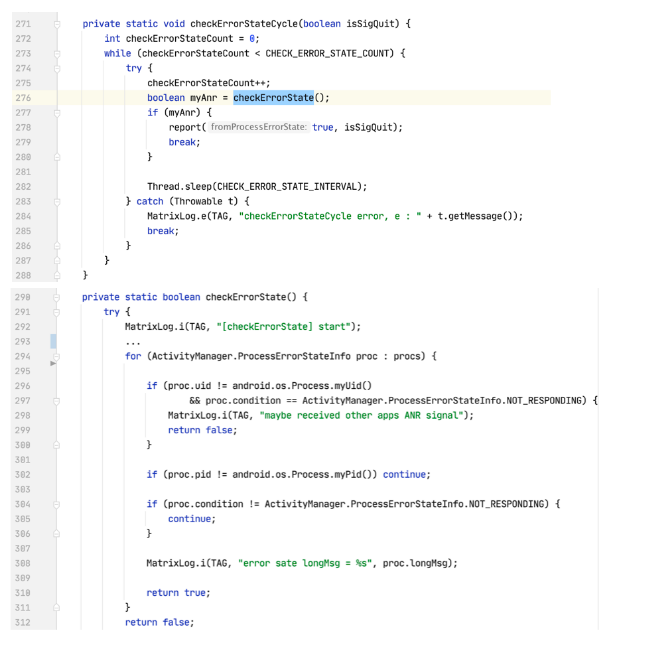Click fold end marker at line 280

coord(57,157)
